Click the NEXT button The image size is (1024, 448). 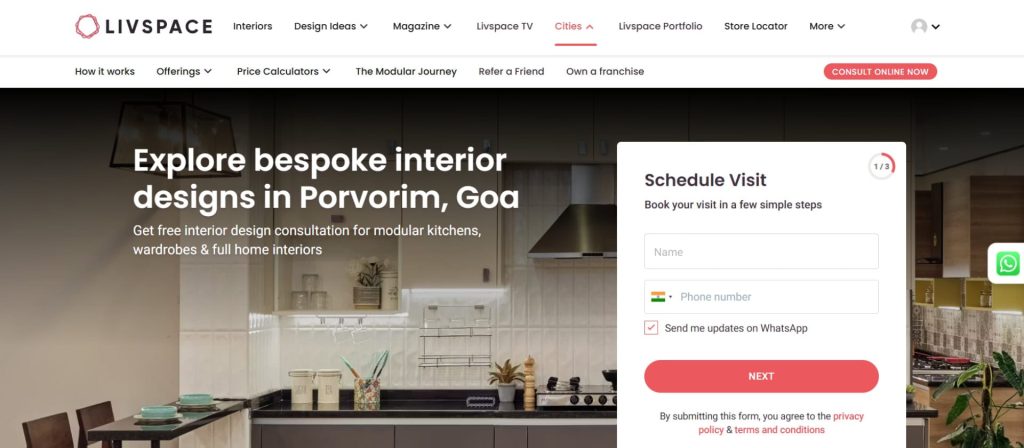coord(761,376)
